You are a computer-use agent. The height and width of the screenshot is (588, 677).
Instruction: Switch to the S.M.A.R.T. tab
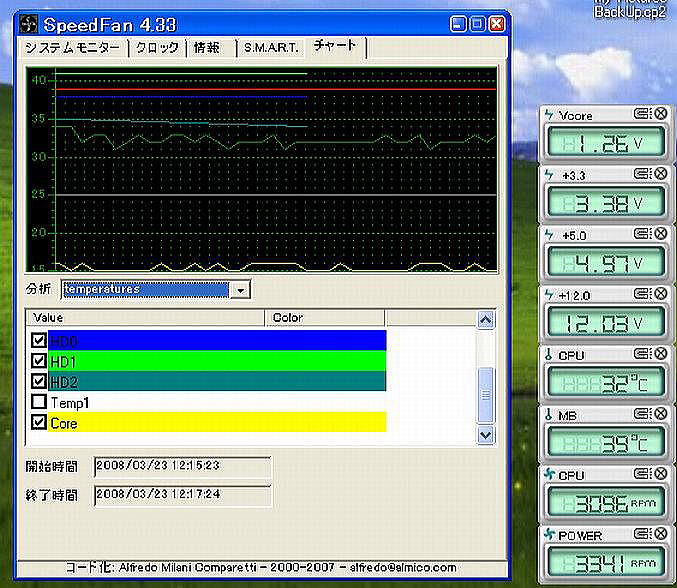[x=271, y=47]
